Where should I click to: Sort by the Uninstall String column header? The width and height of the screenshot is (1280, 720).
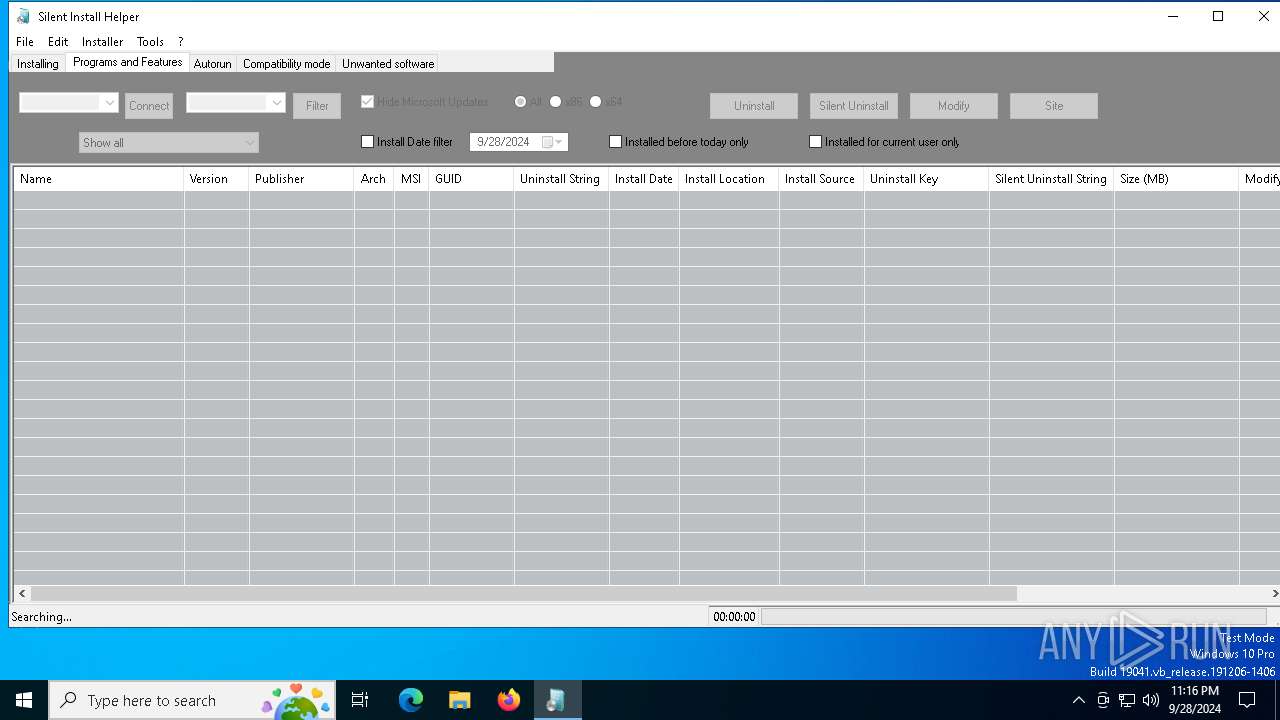pyautogui.click(x=561, y=179)
